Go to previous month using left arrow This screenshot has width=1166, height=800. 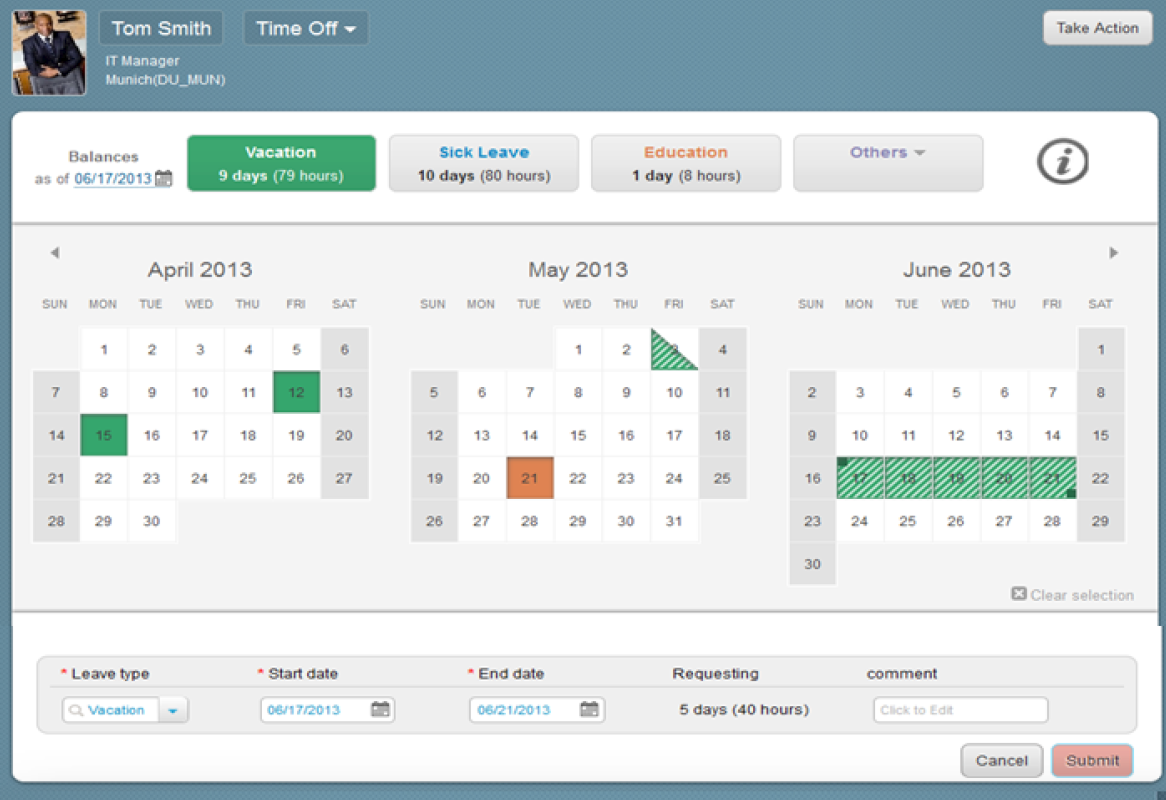[55, 253]
